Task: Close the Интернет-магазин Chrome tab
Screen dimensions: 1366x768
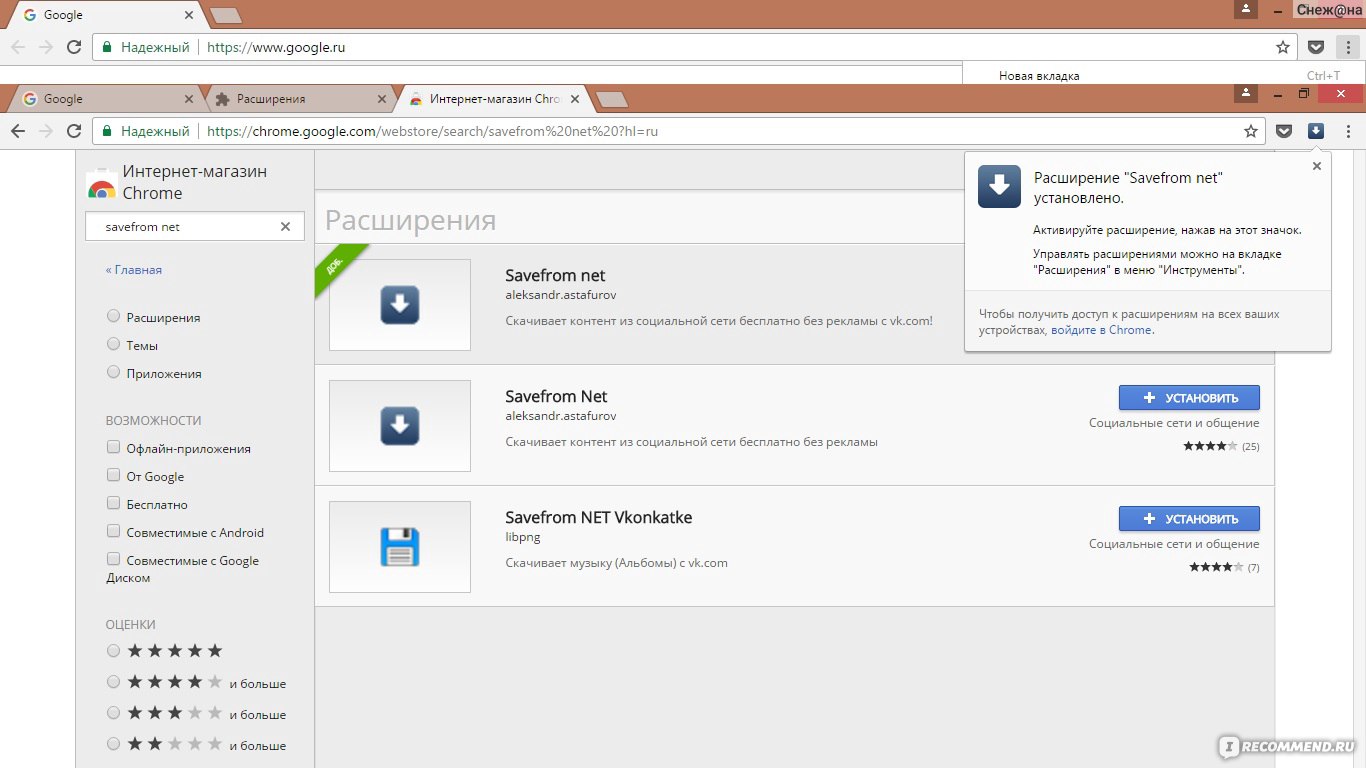Action: point(574,99)
